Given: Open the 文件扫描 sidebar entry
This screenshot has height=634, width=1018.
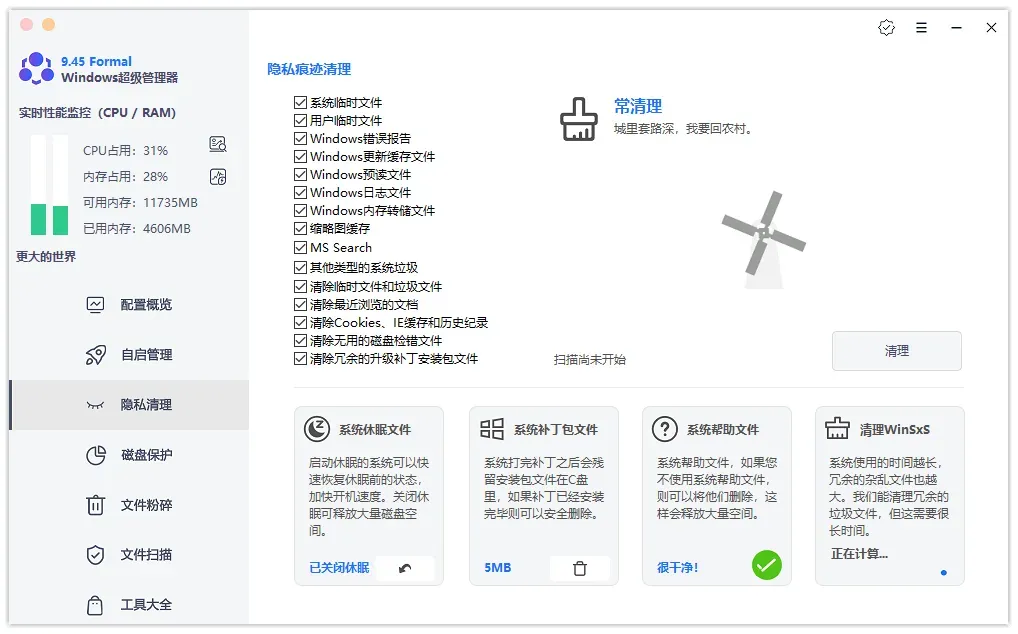Looking at the screenshot, I should point(130,555).
